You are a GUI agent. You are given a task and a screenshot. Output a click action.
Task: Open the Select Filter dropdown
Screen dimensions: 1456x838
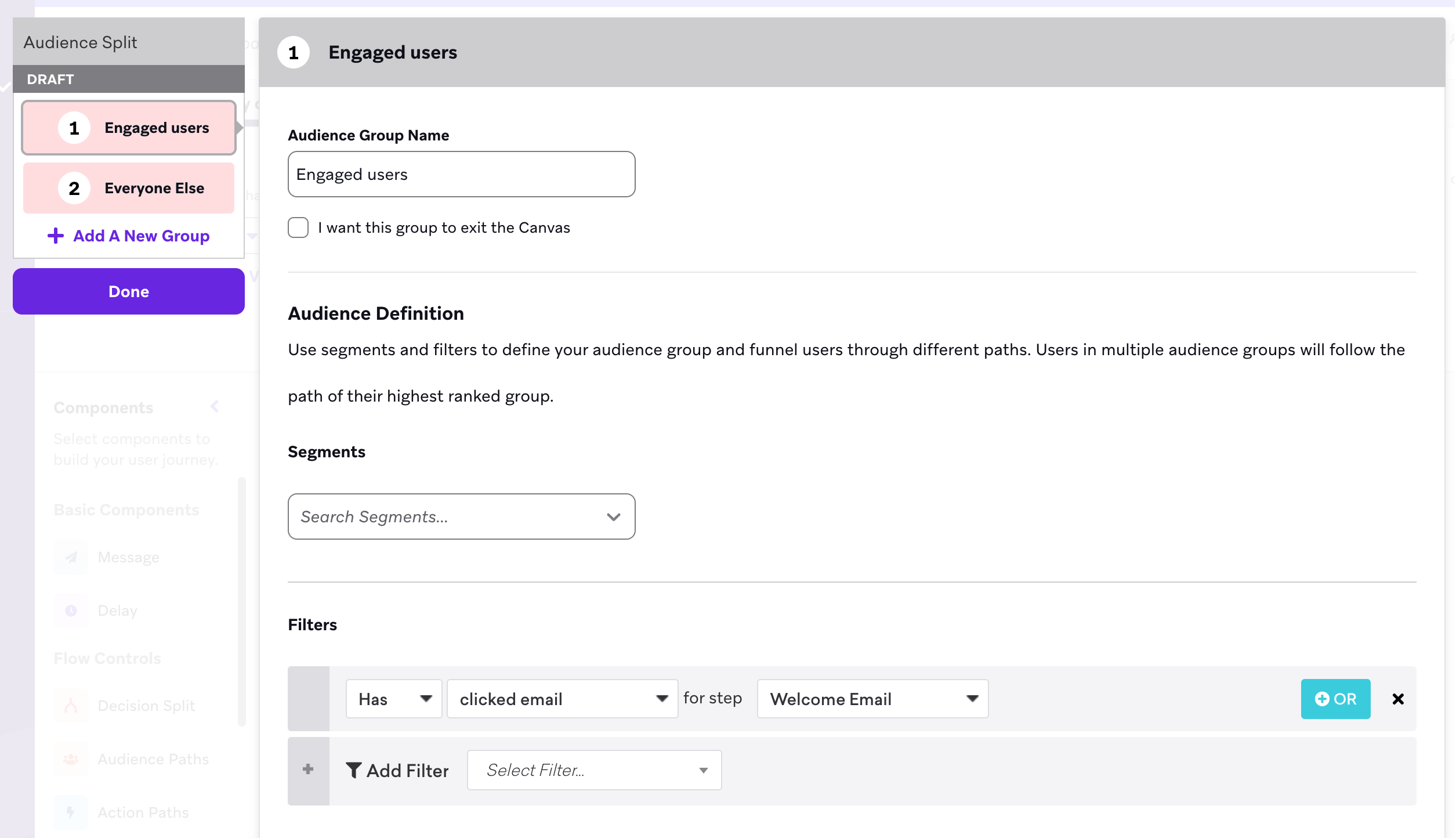pos(595,770)
